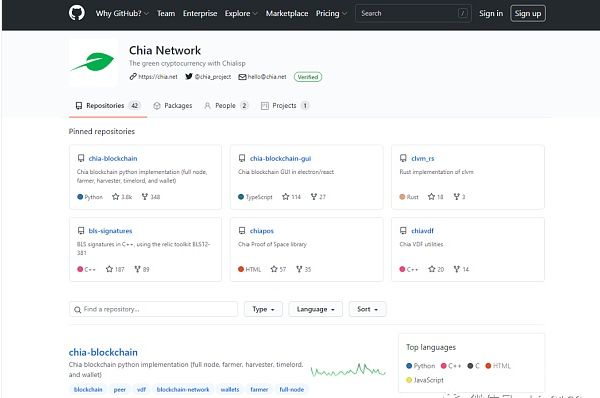Click the Verified badge
The height and width of the screenshot is (398, 600).
tap(308, 77)
